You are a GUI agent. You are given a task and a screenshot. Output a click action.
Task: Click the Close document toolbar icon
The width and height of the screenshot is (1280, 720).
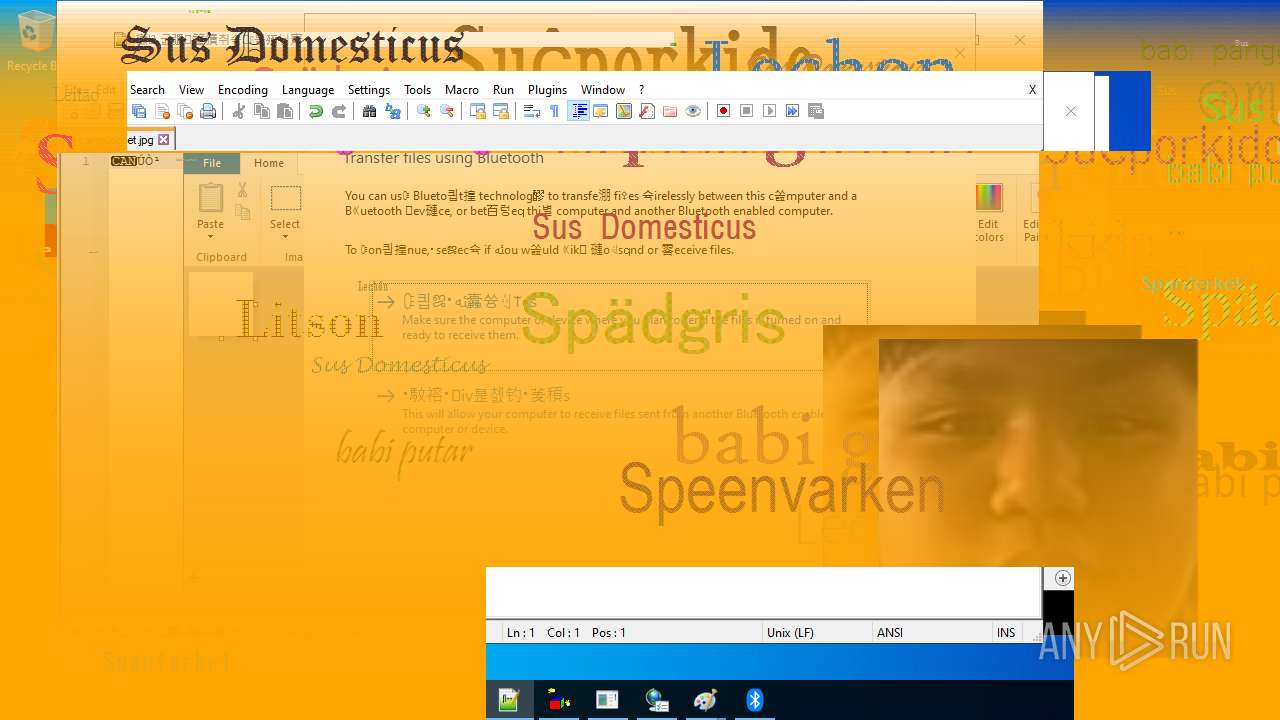pyautogui.click(x=162, y=111)
